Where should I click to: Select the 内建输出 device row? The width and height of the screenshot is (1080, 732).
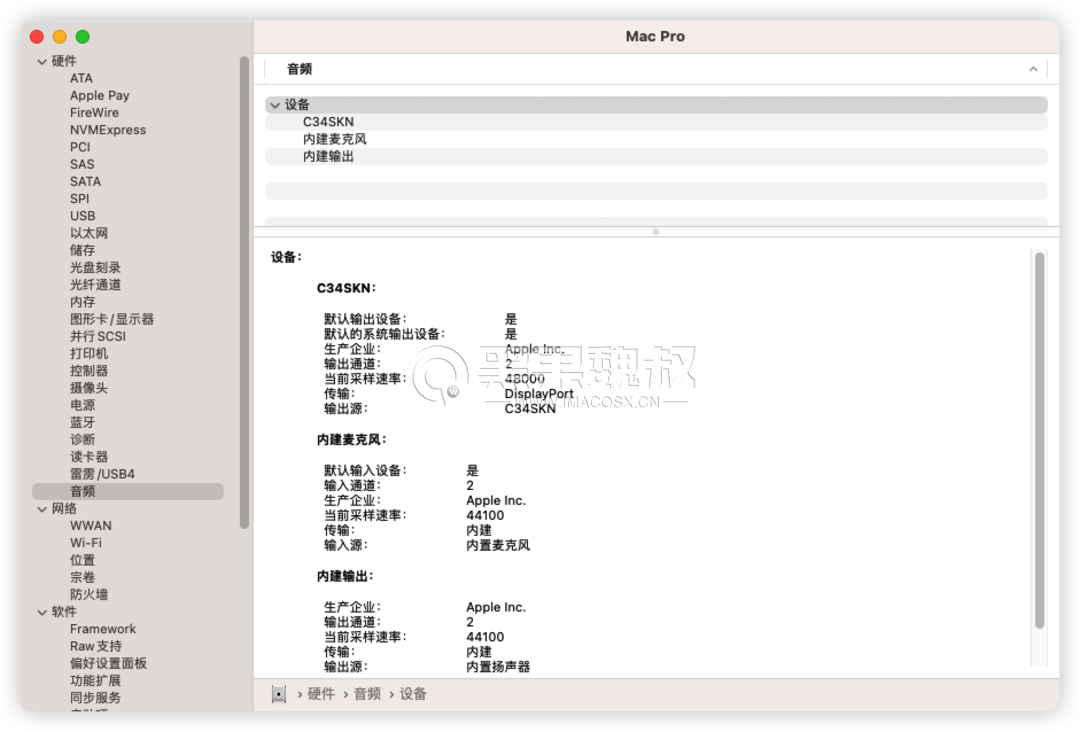[656, 156]
